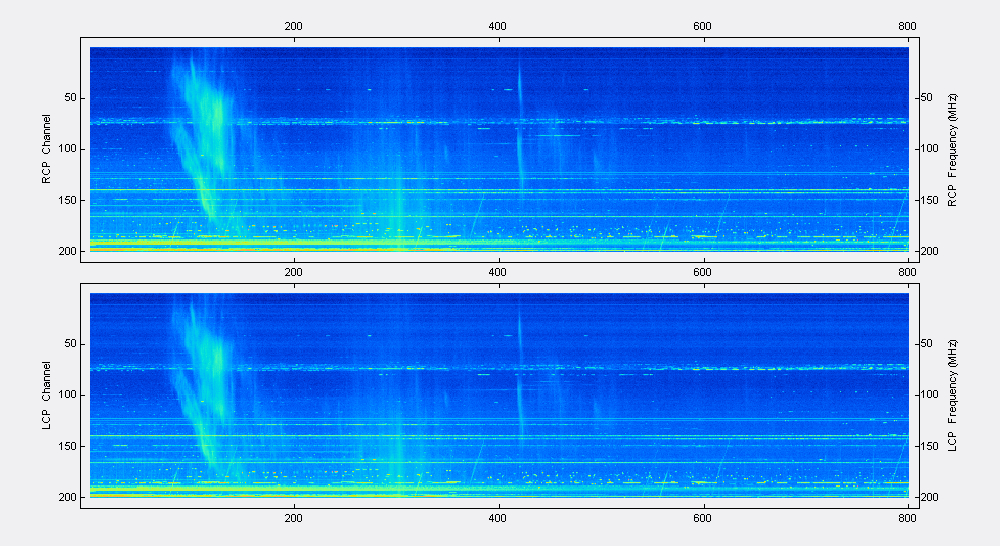The image size is (1000, 546).
Task: Click the 200 tick on RCP Channel axis
Action: pos(68,251)
